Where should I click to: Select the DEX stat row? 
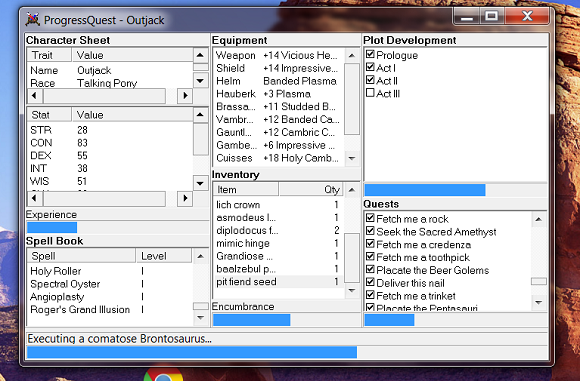tap(110, 155)
